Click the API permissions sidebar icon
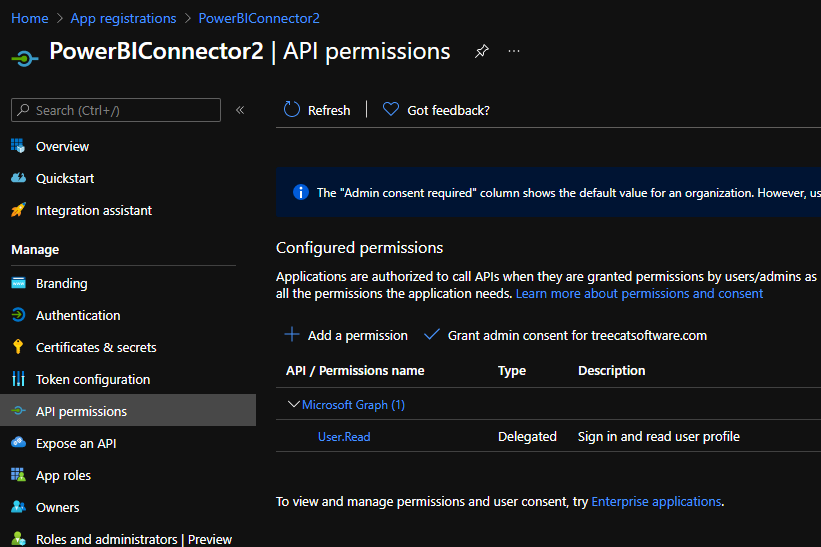 point(18,411)
